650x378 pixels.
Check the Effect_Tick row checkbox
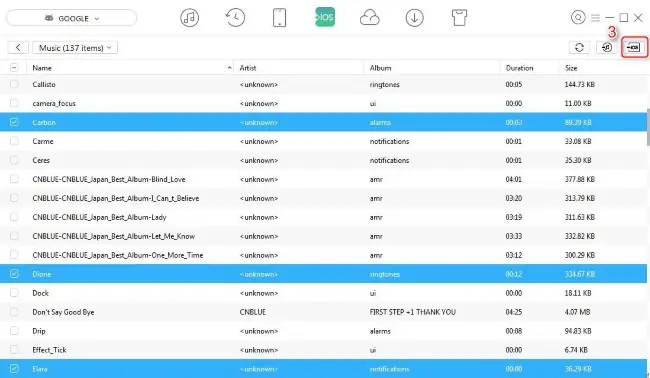14,350
